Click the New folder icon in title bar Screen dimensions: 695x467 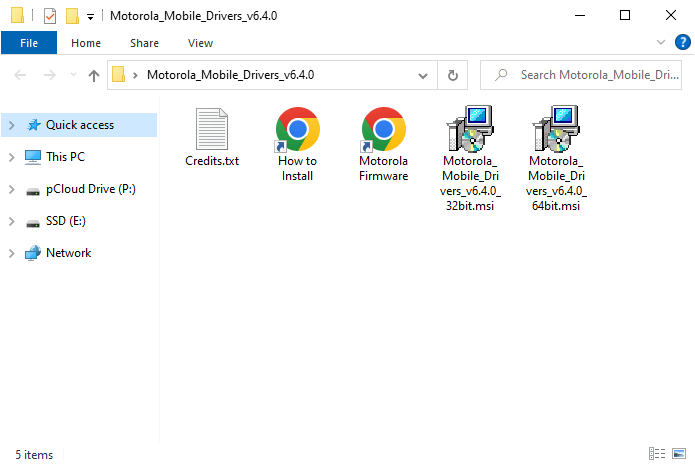(72, 16)
